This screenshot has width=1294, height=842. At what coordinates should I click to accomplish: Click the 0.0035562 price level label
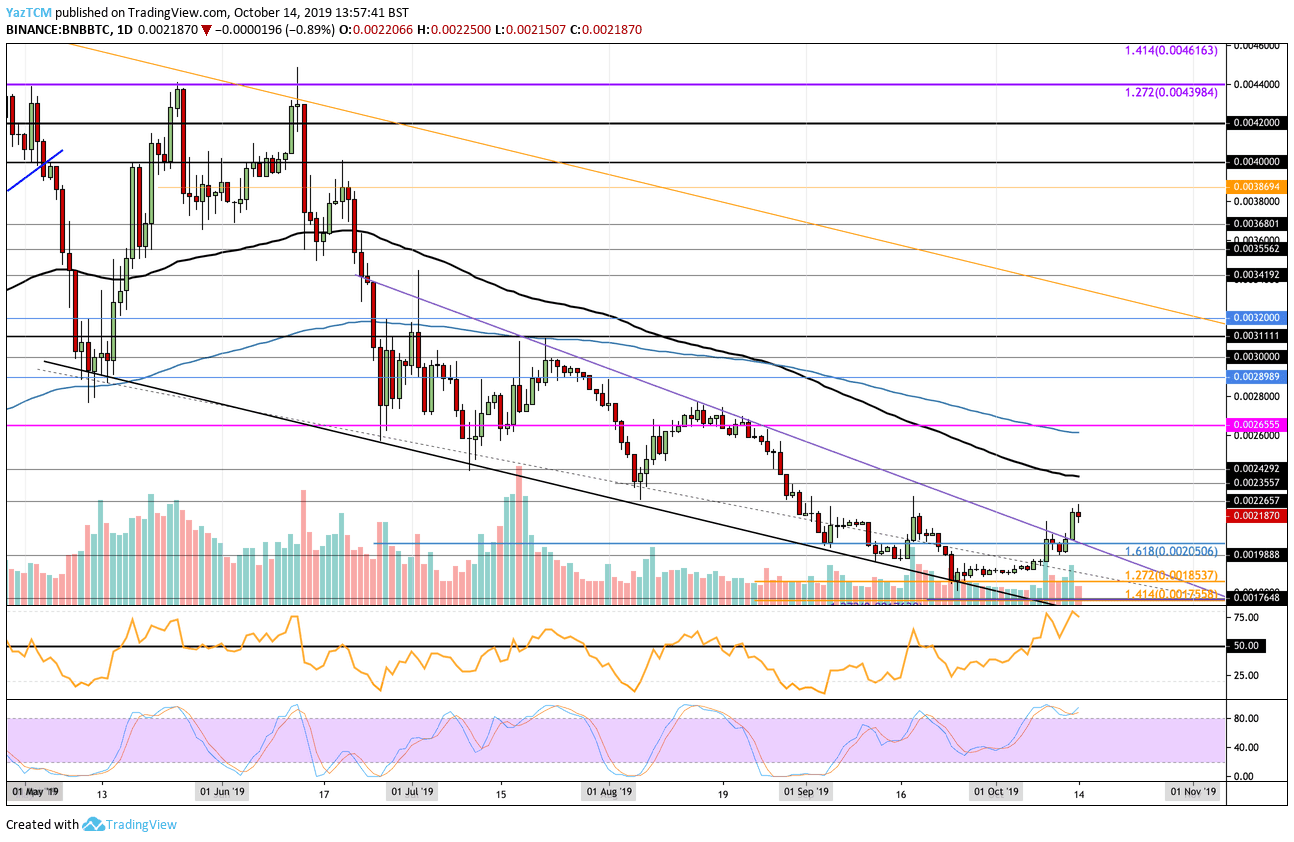(1257, 249)
